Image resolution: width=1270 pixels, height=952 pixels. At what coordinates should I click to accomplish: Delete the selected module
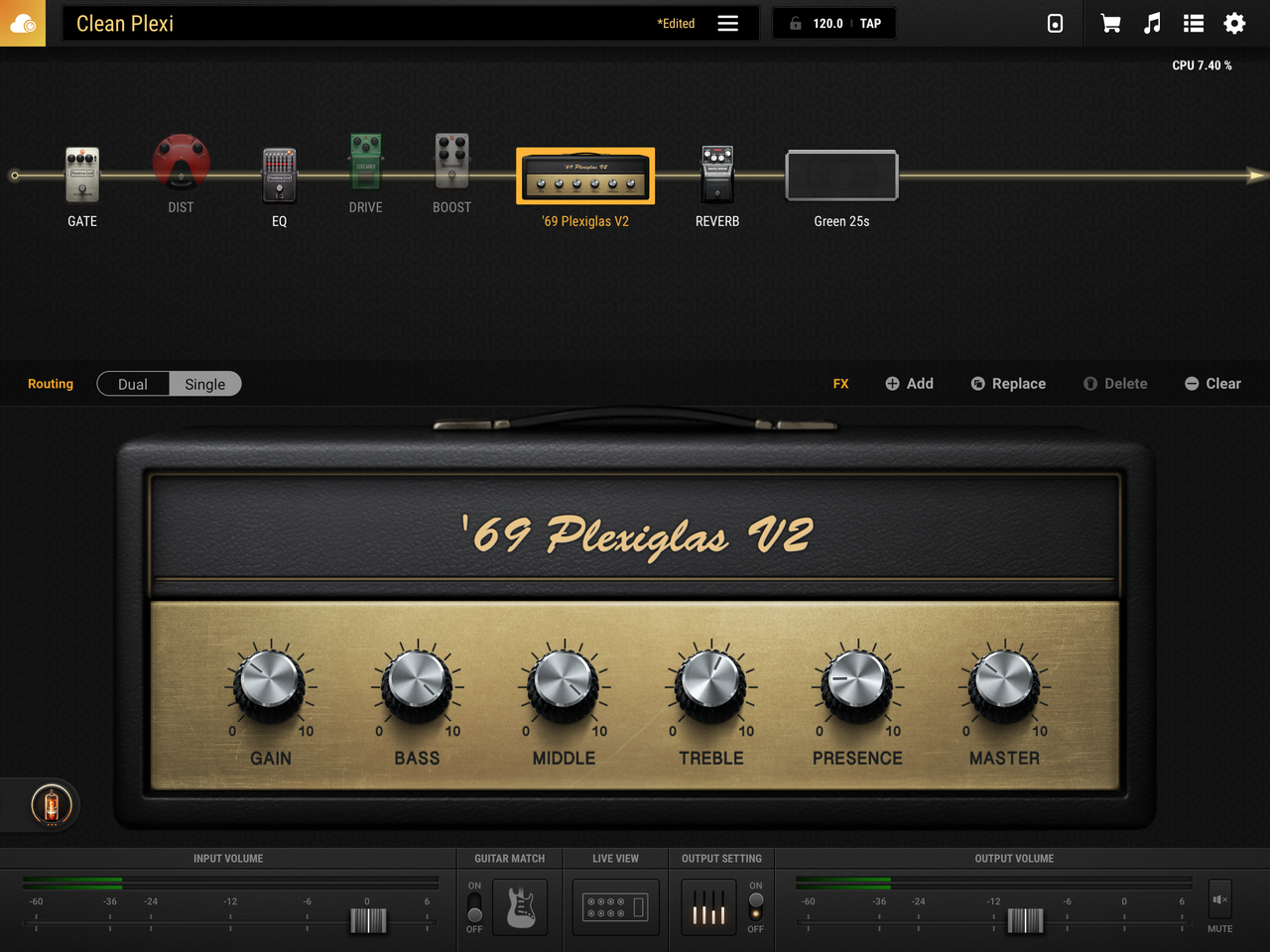(1115, 384)
